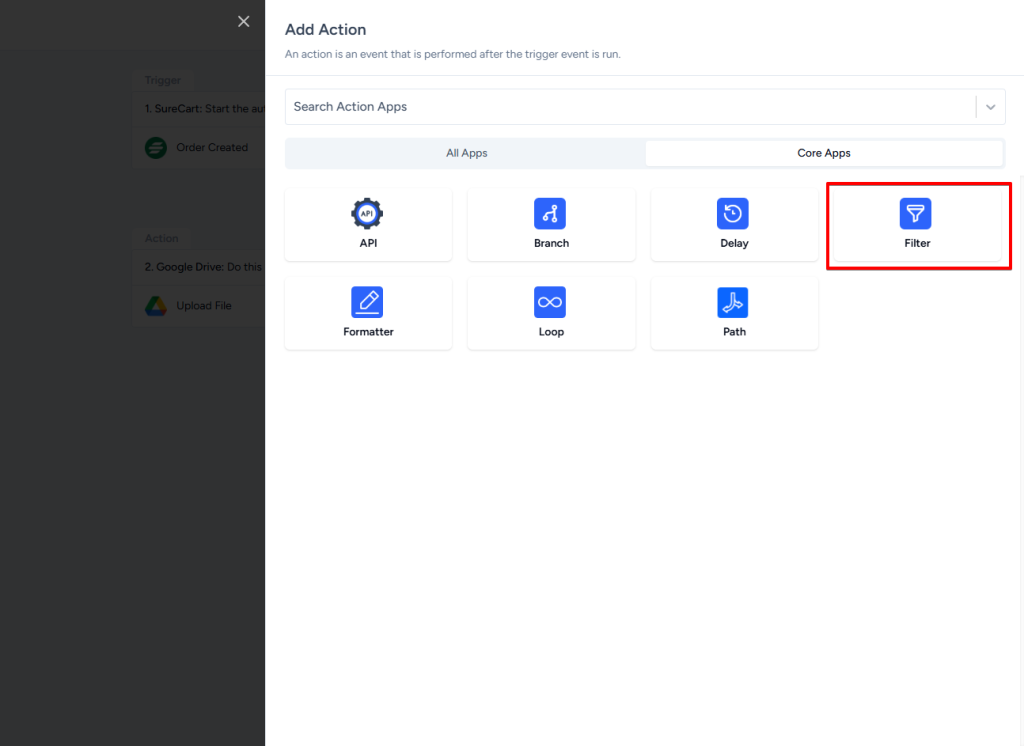Click the Google Drive logo icon
This screenshot has height=746, width=1024.
click(x=155, y=306)
